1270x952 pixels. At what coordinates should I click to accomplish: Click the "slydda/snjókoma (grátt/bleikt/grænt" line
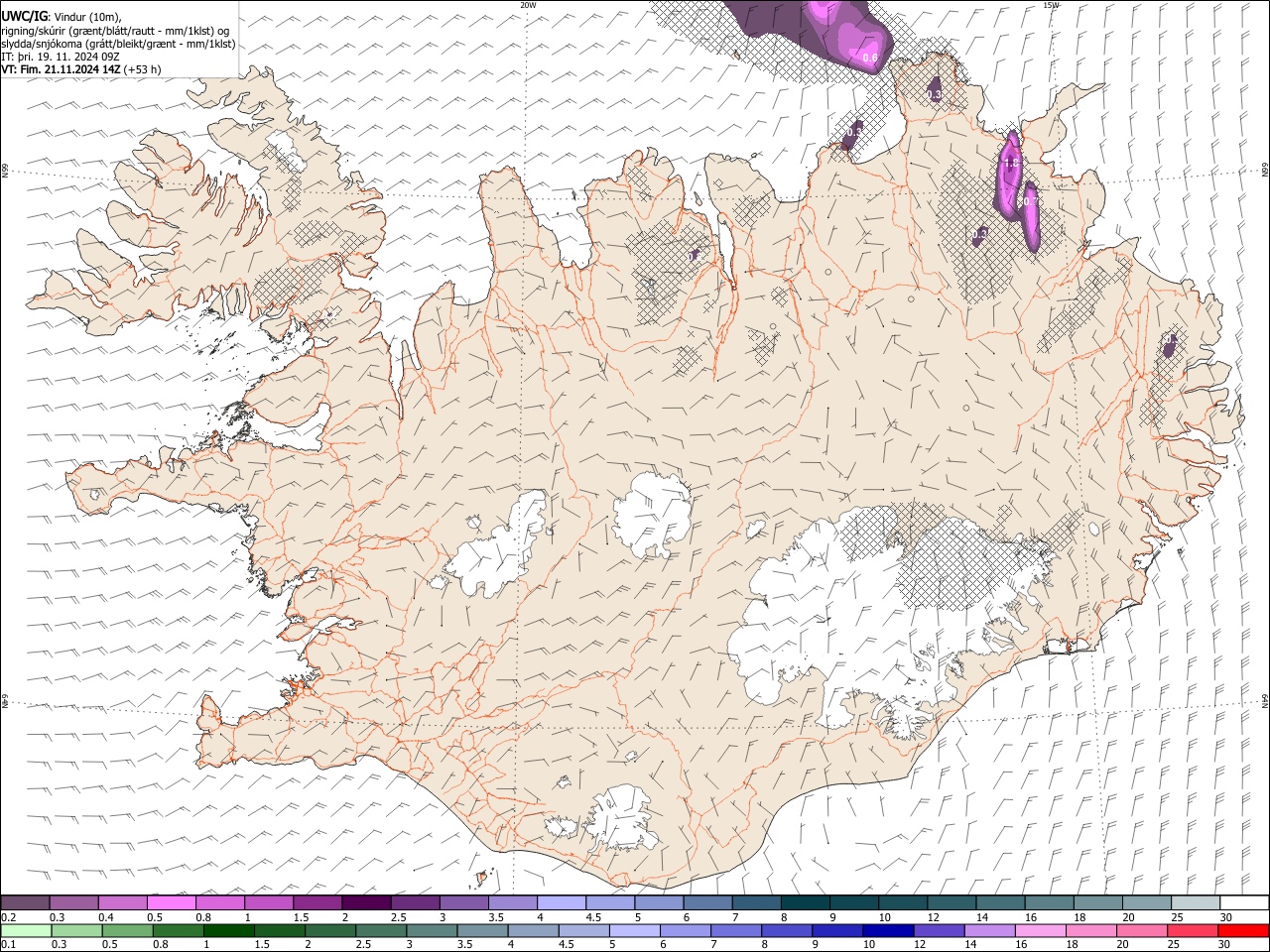(x=118, y=44)
